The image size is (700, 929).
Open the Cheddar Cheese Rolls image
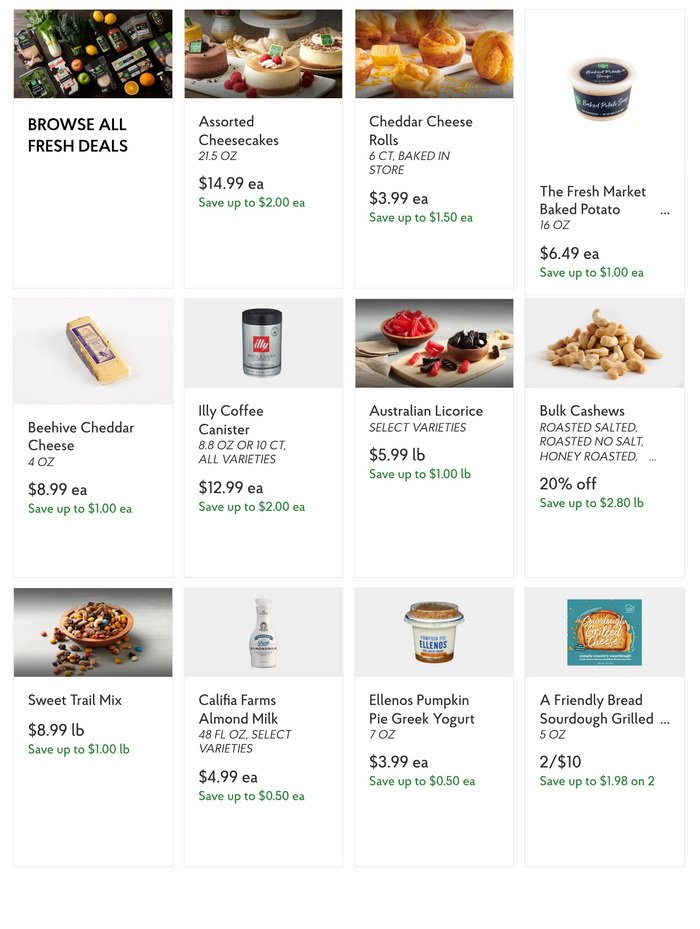pyautogui.click(x=433, y=53)
